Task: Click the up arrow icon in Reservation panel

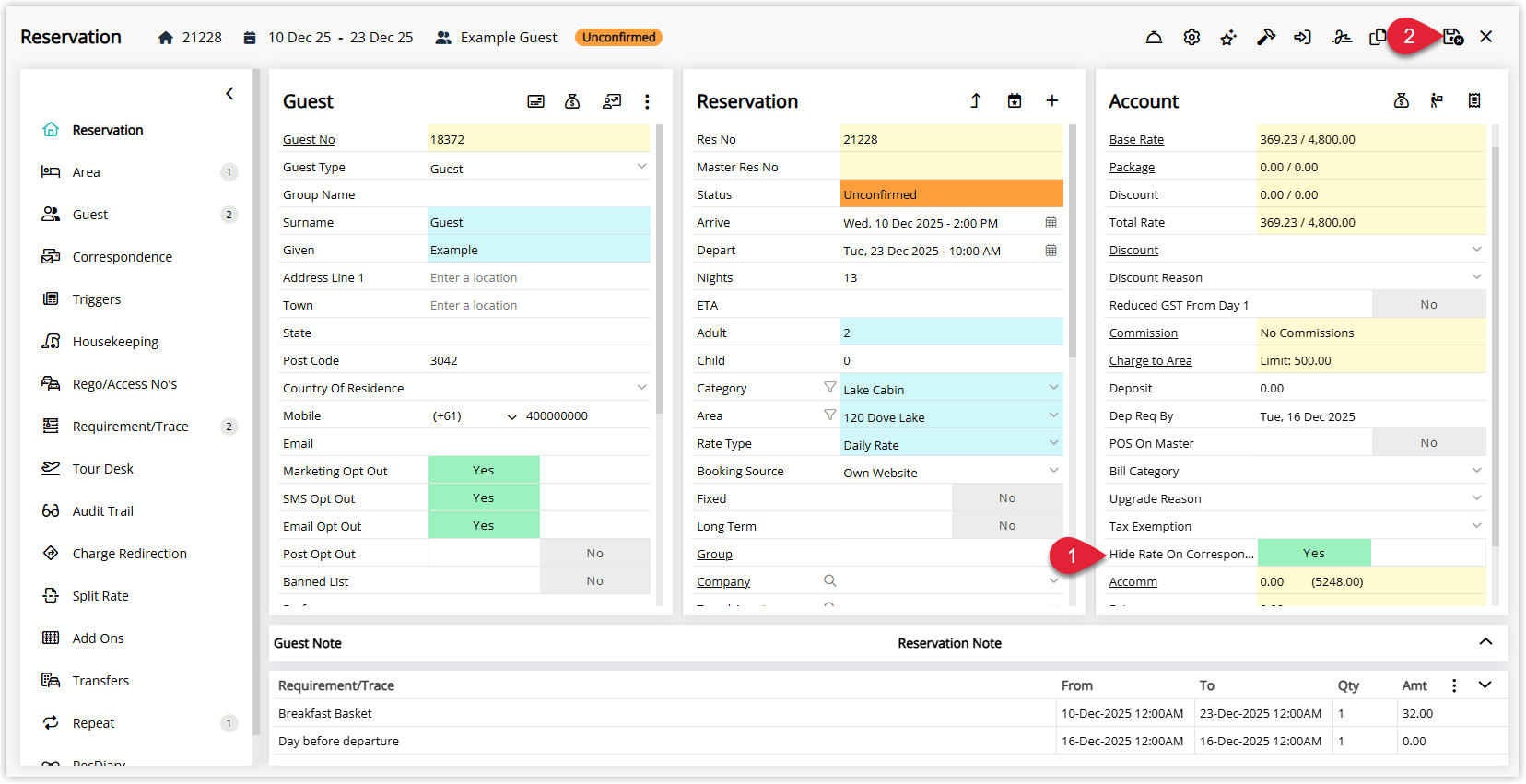Action: (x=976, y=100)
